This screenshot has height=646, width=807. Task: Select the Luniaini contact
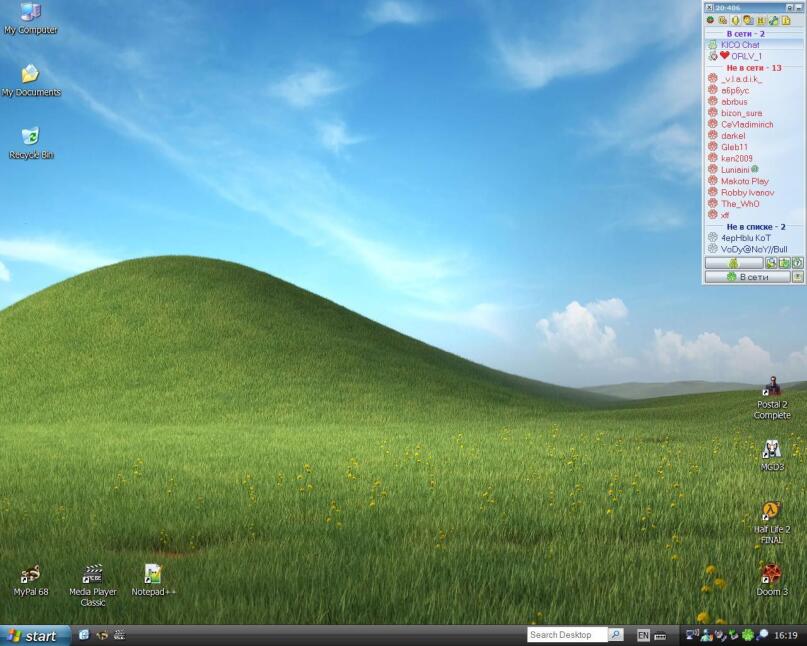coord(753,169)
